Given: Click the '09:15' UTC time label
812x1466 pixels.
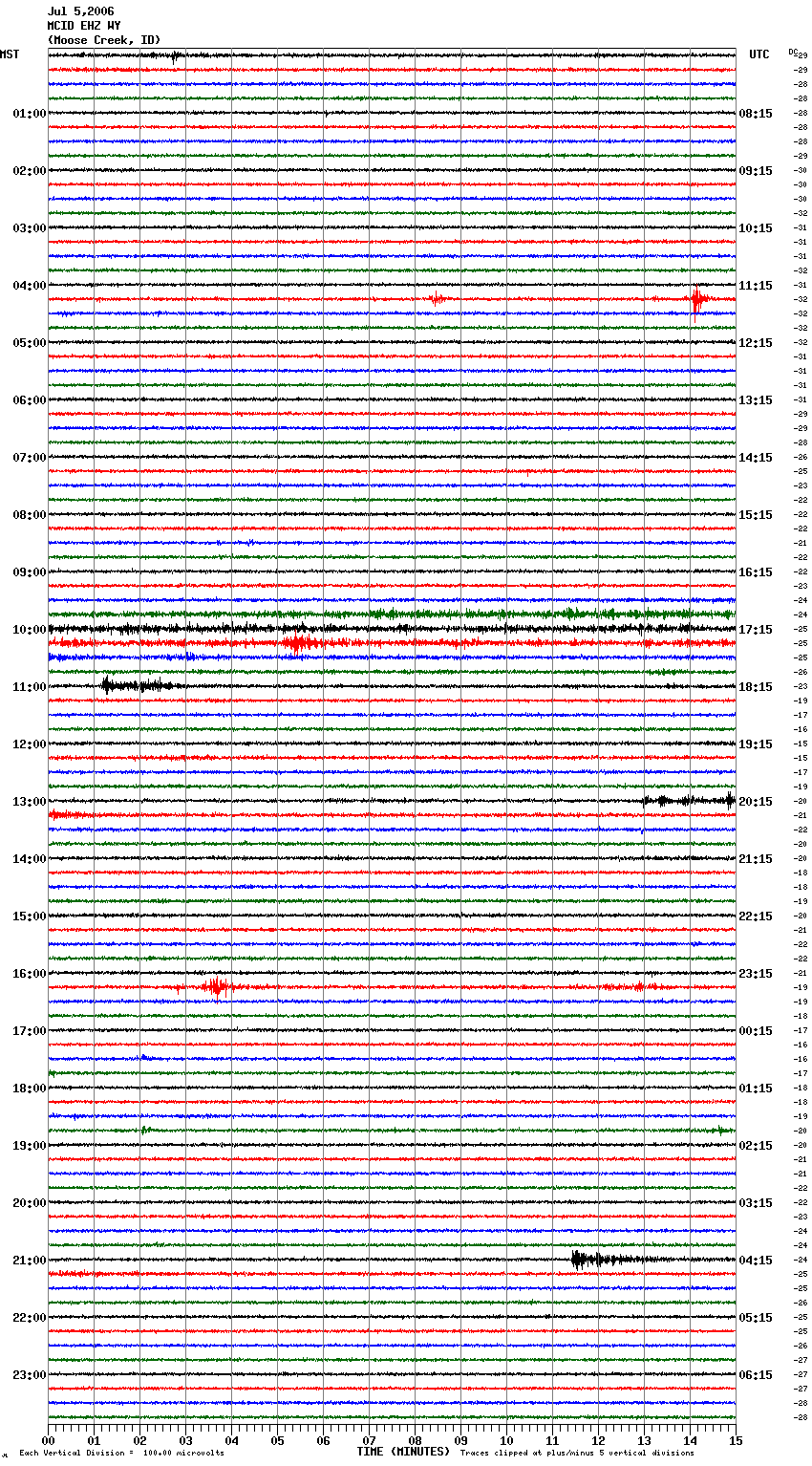Looking at the screenshot, I should coord(756,171).
